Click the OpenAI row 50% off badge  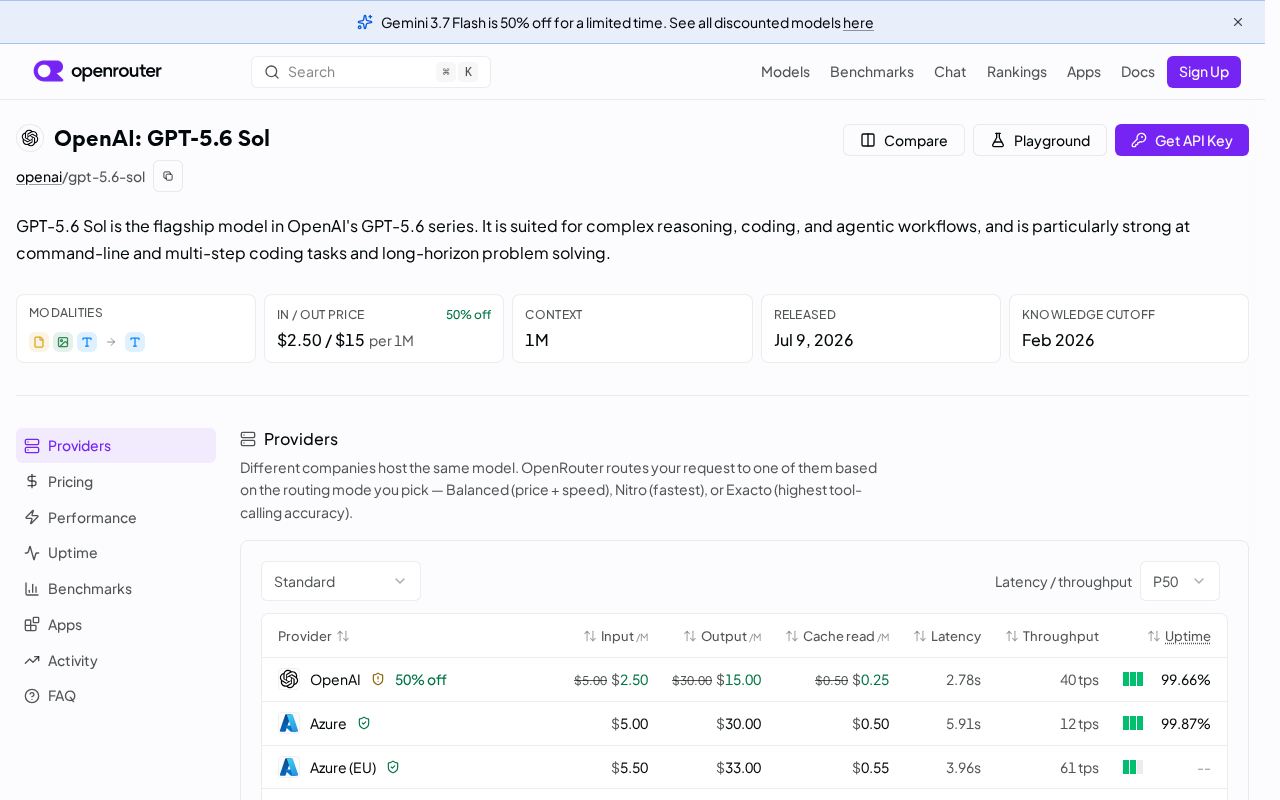pyautogui.click(x=421, y=680)
